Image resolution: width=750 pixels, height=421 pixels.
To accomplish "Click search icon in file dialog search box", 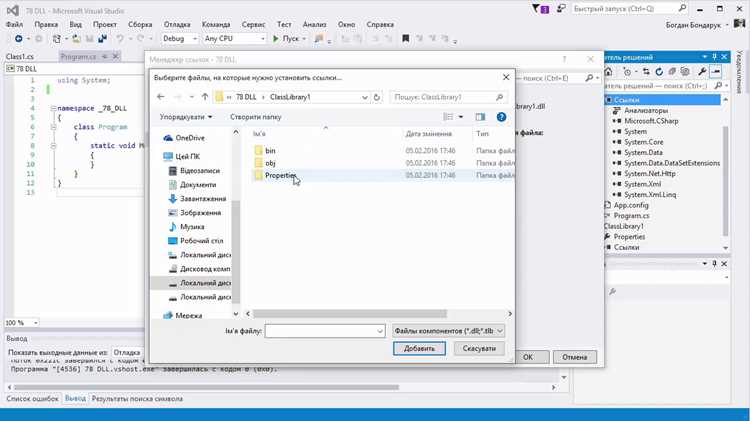I will pyautogui.click(x=499, y=97).
